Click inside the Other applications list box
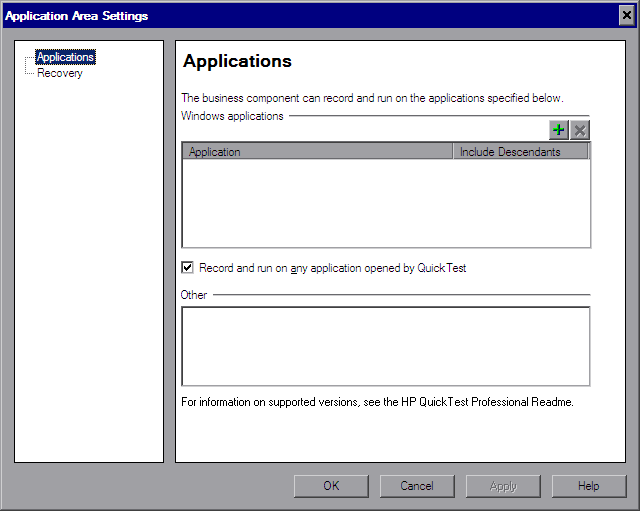This screenshot has width=640, height=511. click(385, 346)
